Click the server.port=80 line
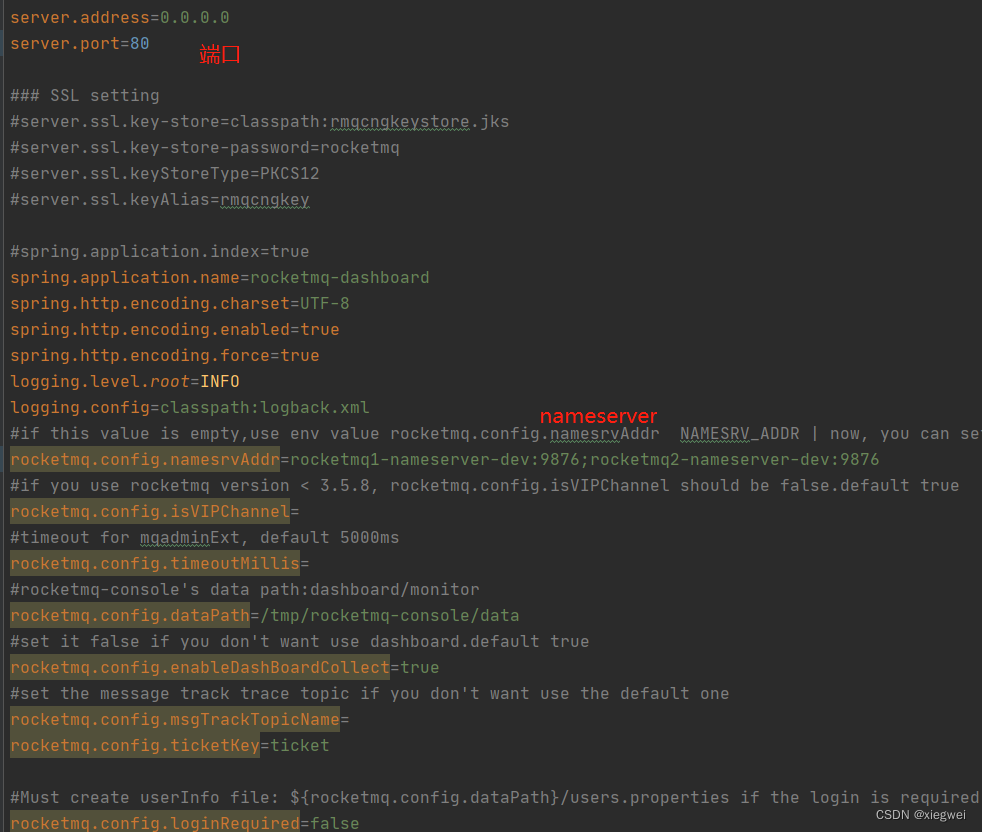This screenshot has width=982, height=832. [x=80, y=44]
